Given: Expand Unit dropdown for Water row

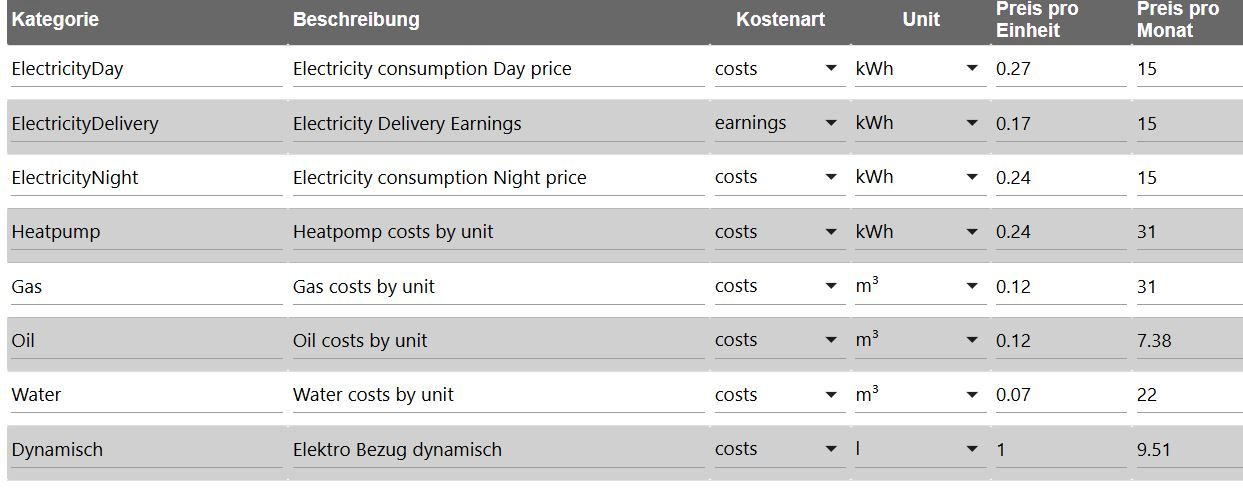Looking at the screenshot, I should 918,395.
